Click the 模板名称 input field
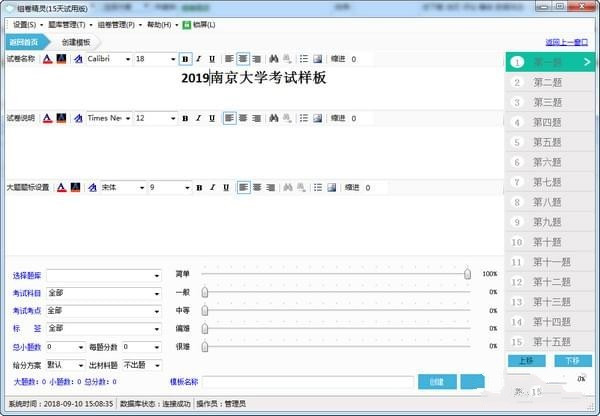 tap(308, 382)
